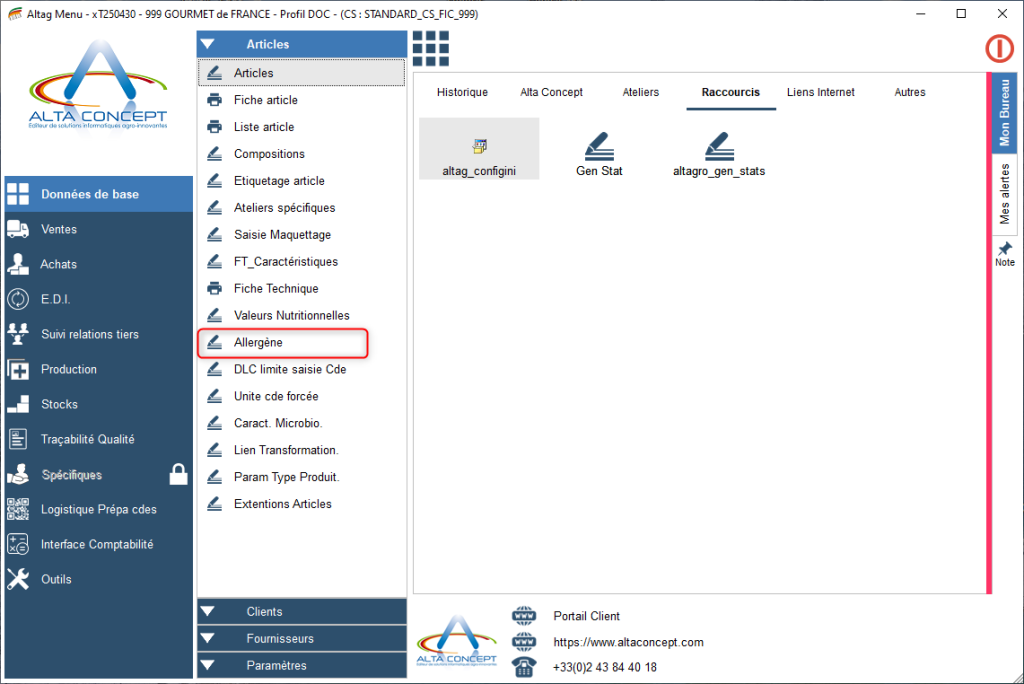Open Logistique Prépa cdes module
1024x684 pixels.
98,509
